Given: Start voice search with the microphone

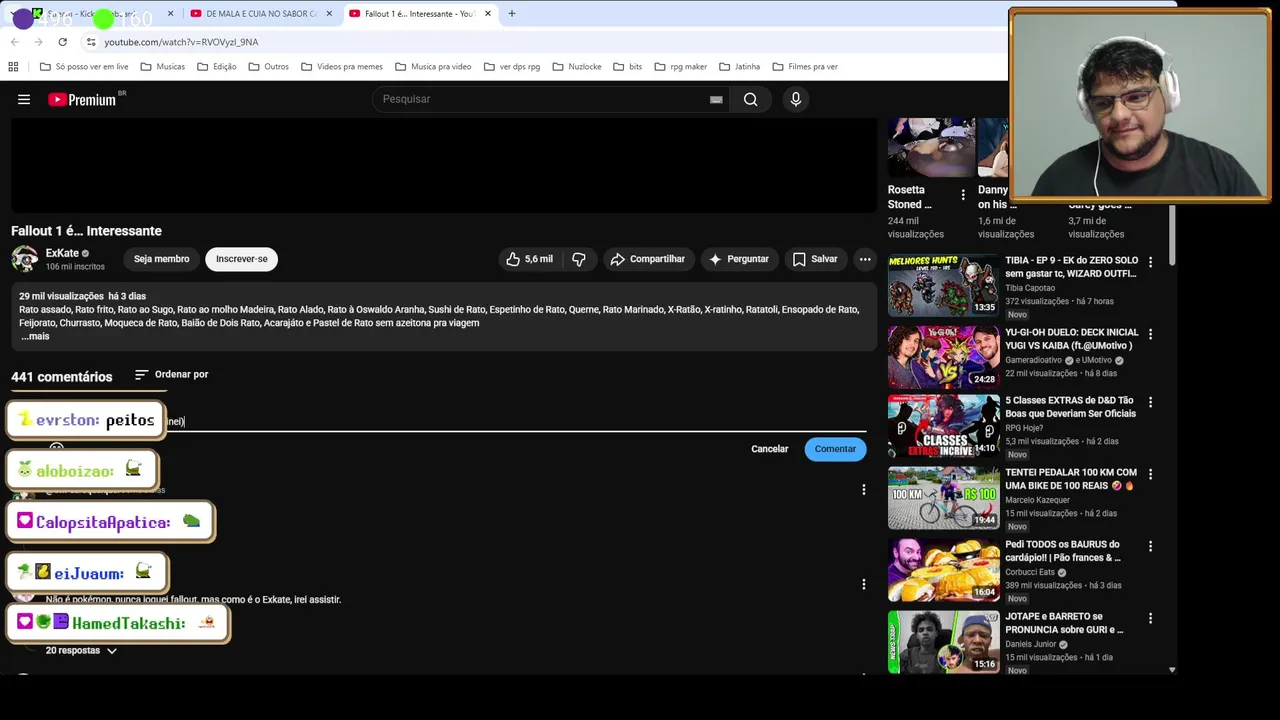Looking at the screenshot, I should [x=796, y=99].
